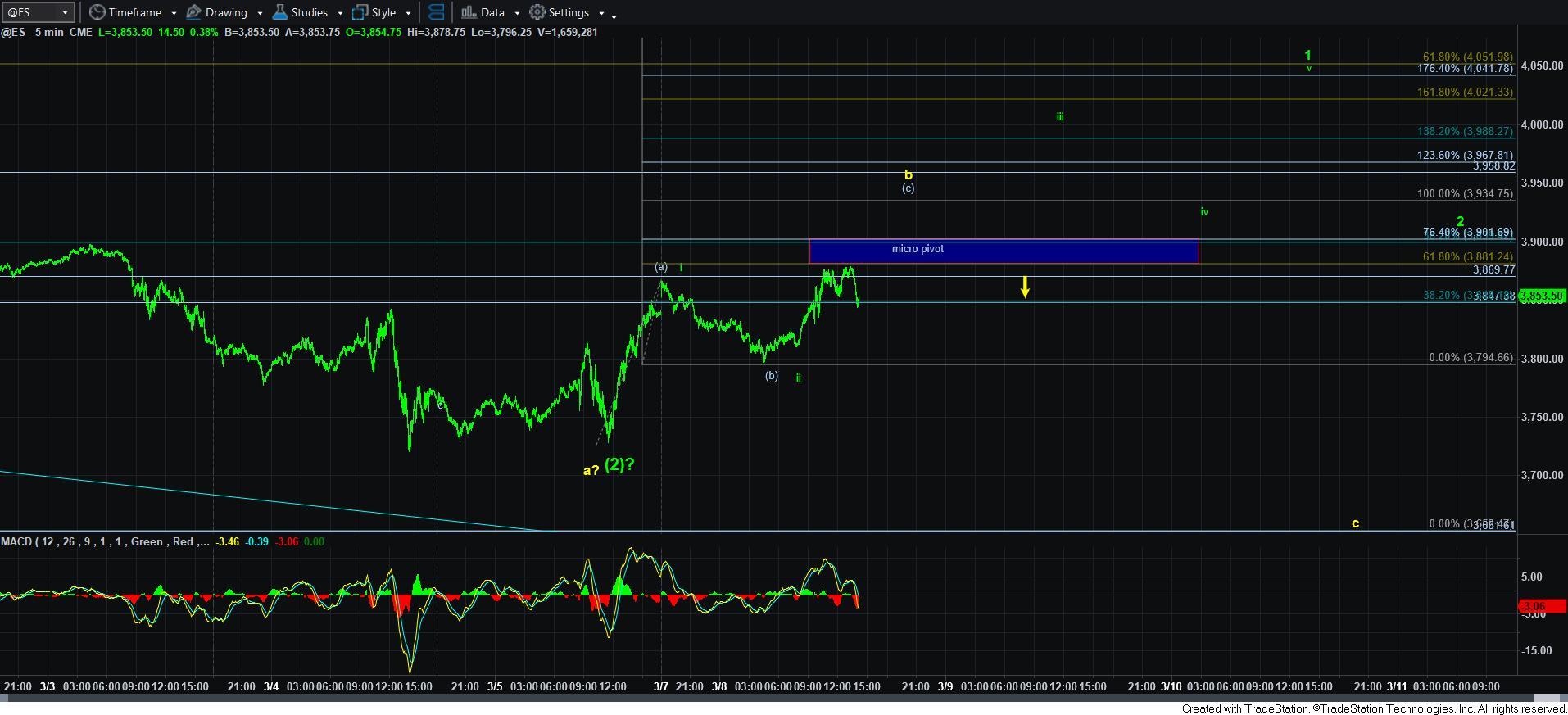Click the Timeframe clock icon

(x=97, y=12)
